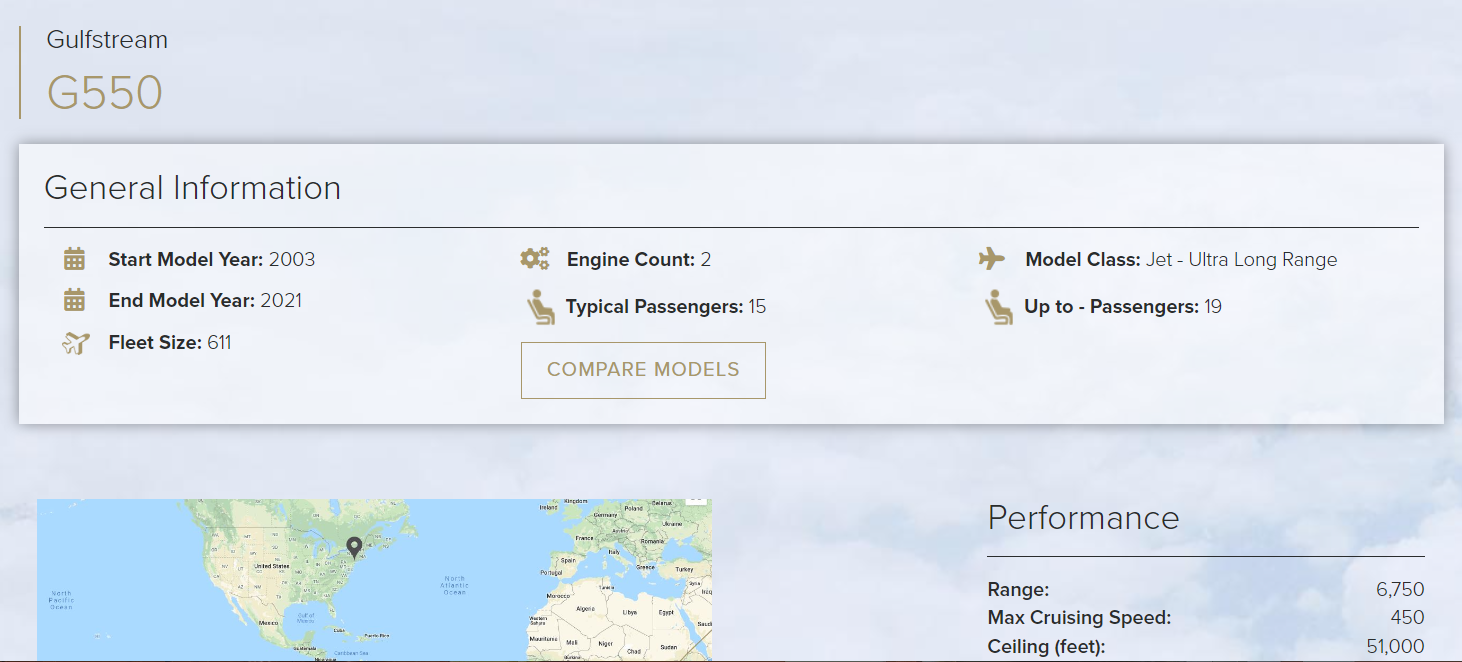
Task: Click the Performance section heading
Action: pyautogui.click(x=1083, y=517)
